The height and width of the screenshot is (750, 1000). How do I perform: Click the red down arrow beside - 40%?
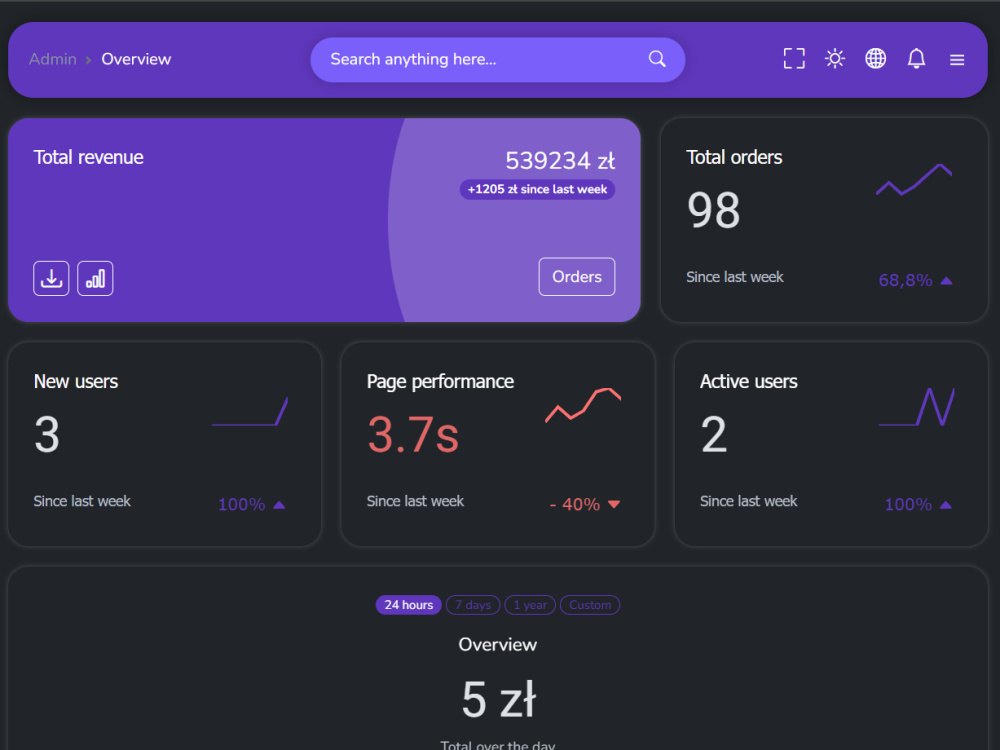click(x=614, y=504)
